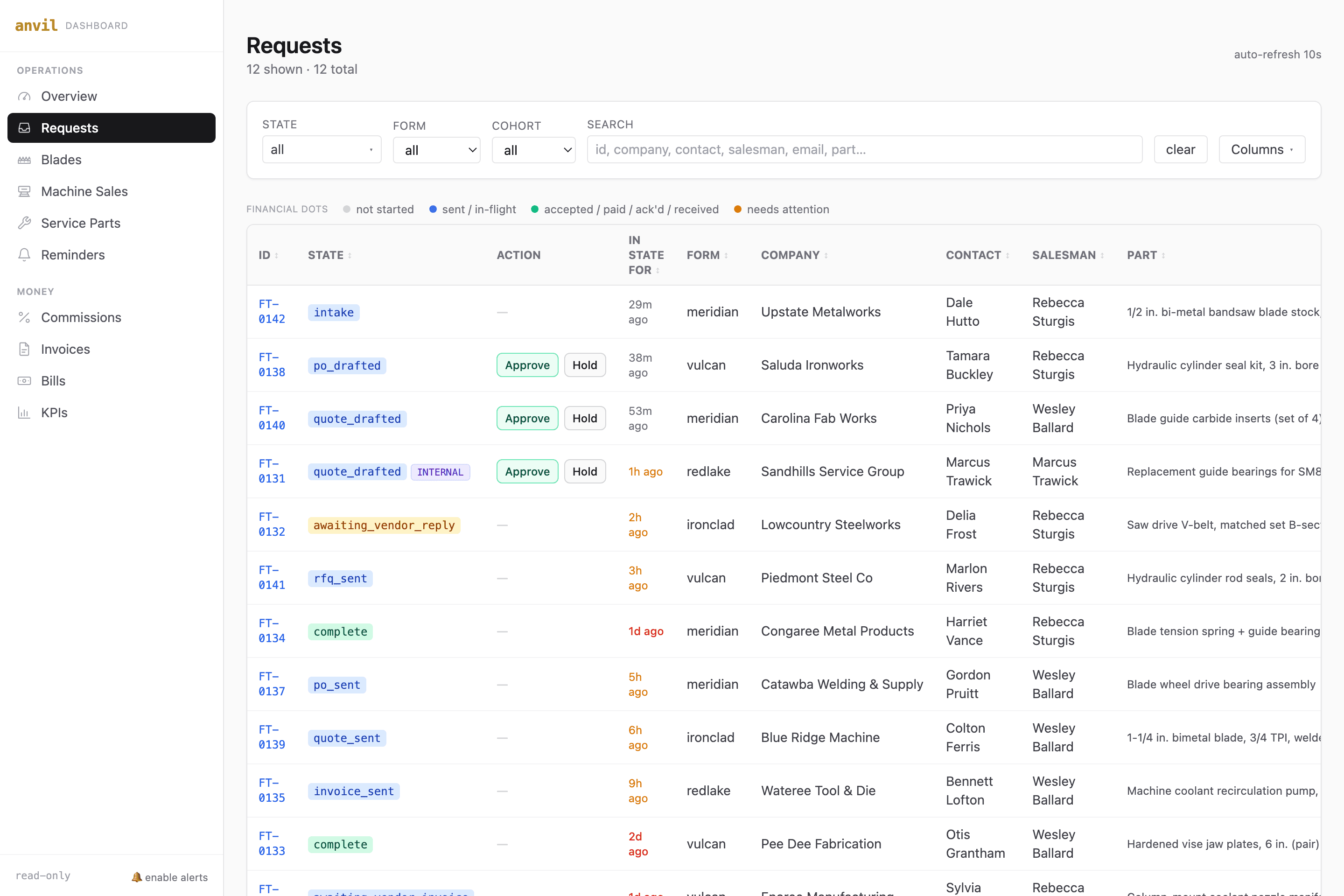Click enable alerts link
Image resolution: width=1344 pixels, height=896 pixels.
(170, 877)
